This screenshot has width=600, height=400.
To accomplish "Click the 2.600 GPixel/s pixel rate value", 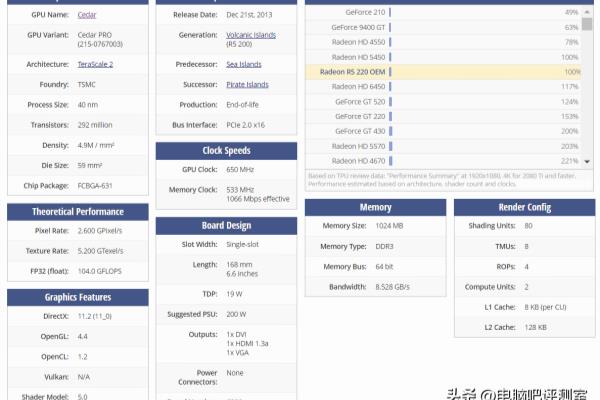I will [x=100, y=231].
